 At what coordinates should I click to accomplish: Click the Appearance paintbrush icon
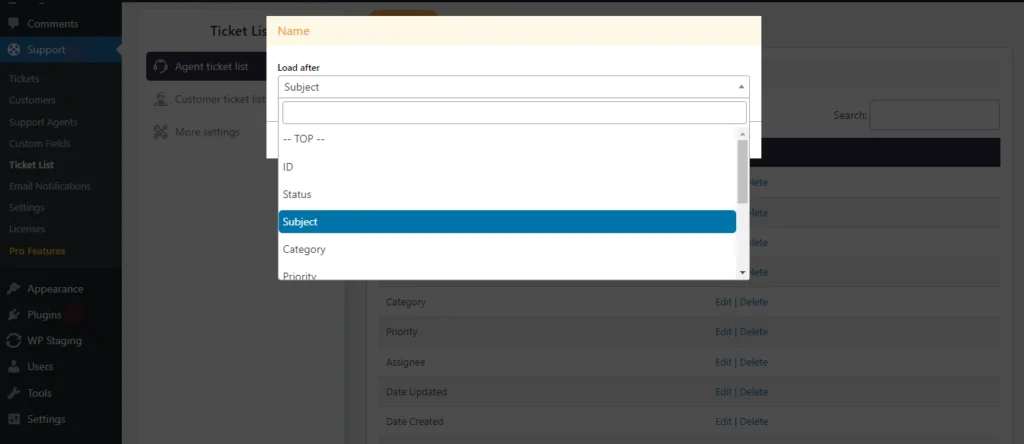point(13,289)
